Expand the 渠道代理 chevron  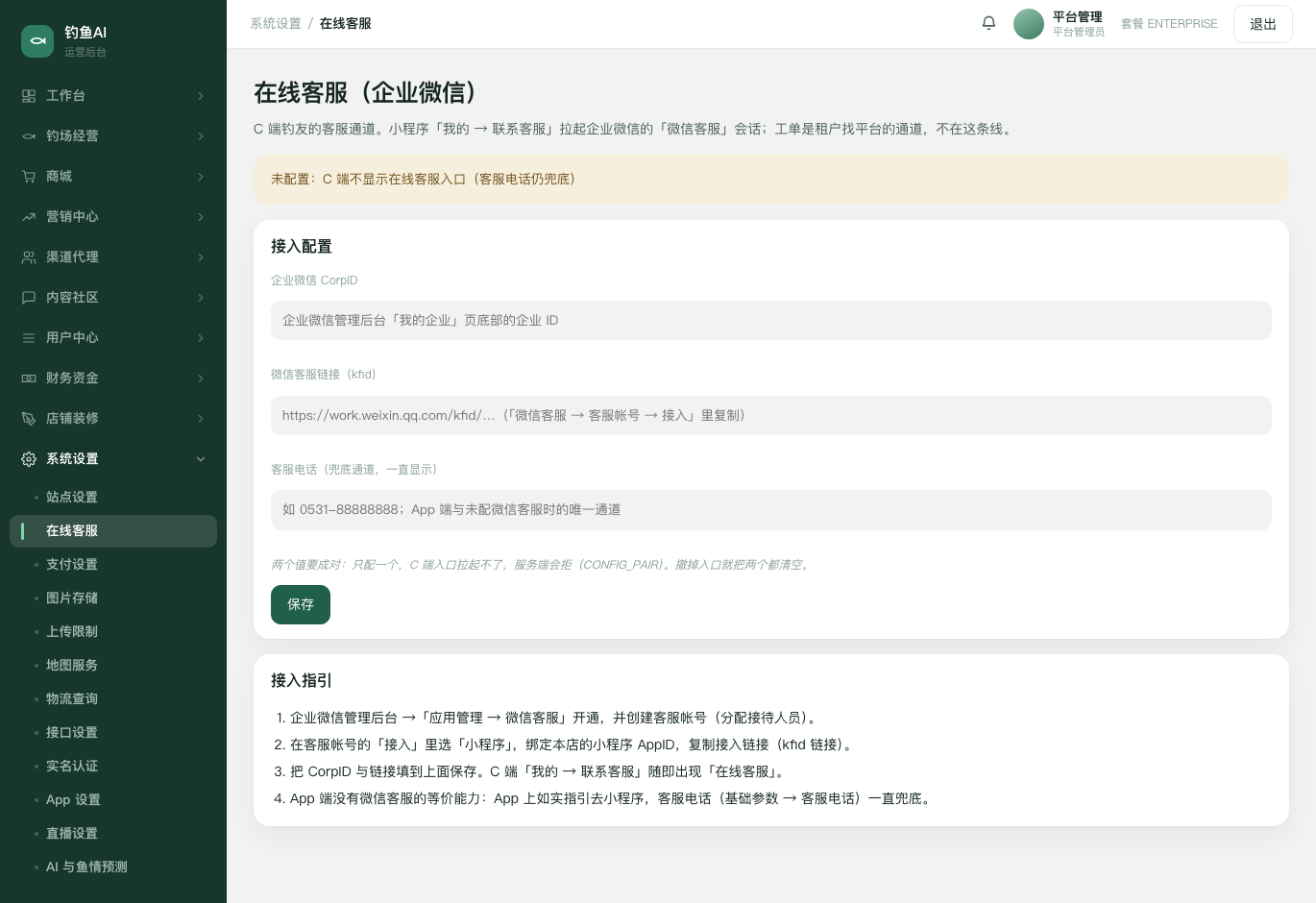(x=201, y=257)
